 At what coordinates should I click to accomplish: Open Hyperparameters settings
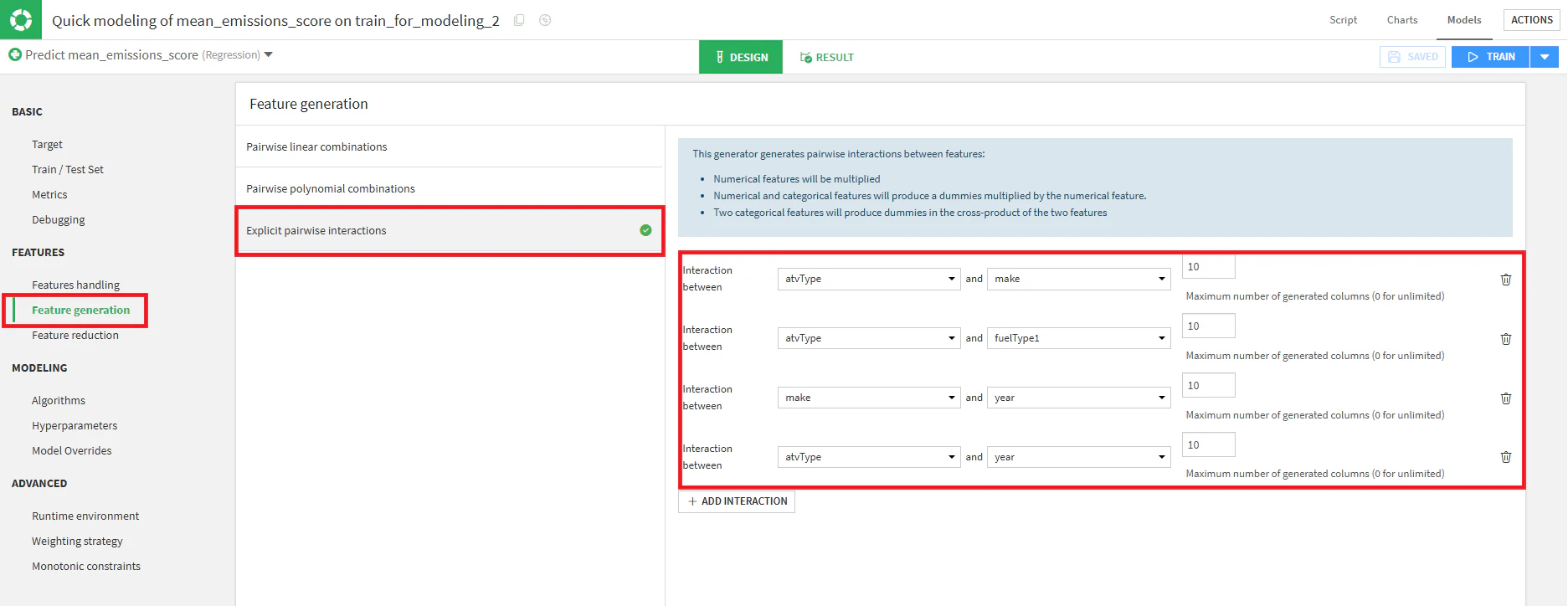[x=75, y=426]
